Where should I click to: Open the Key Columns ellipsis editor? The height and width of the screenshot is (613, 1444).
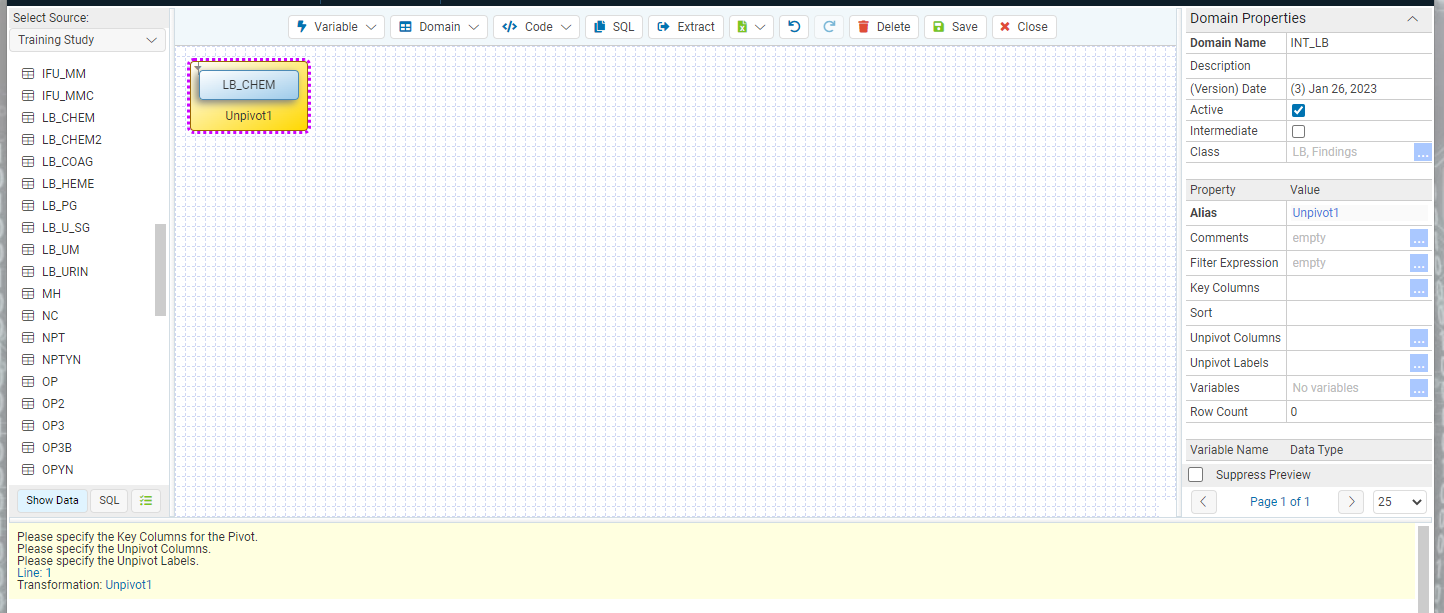1418,288
